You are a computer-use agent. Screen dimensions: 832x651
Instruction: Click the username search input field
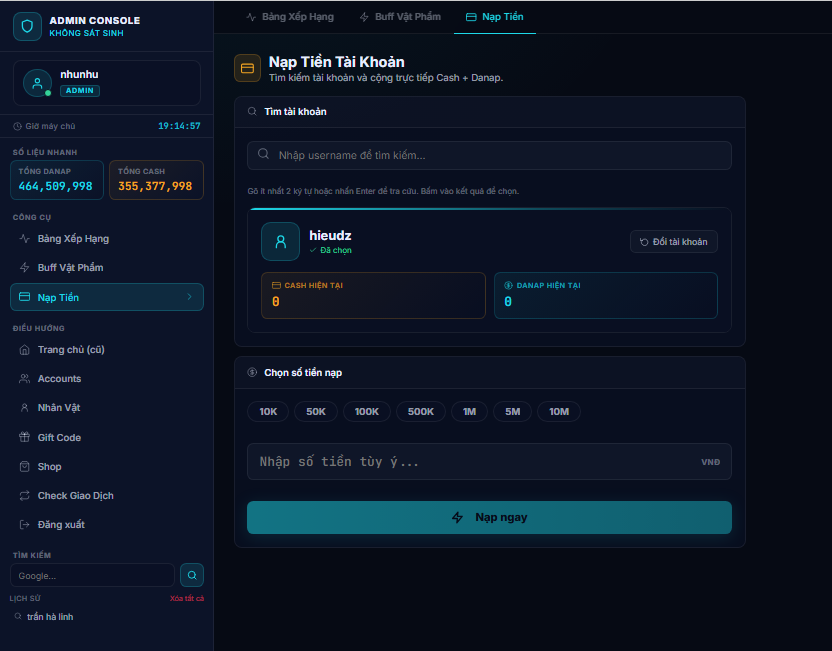click(x=489, y=155)
